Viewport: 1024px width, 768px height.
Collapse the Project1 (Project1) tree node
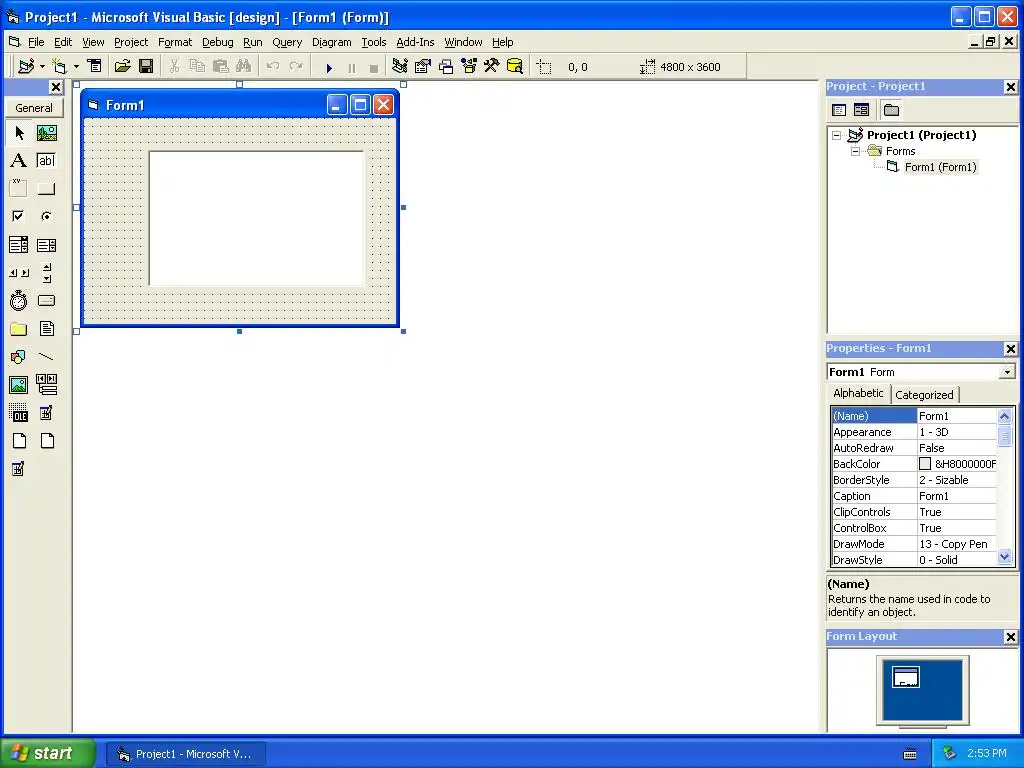837,135
